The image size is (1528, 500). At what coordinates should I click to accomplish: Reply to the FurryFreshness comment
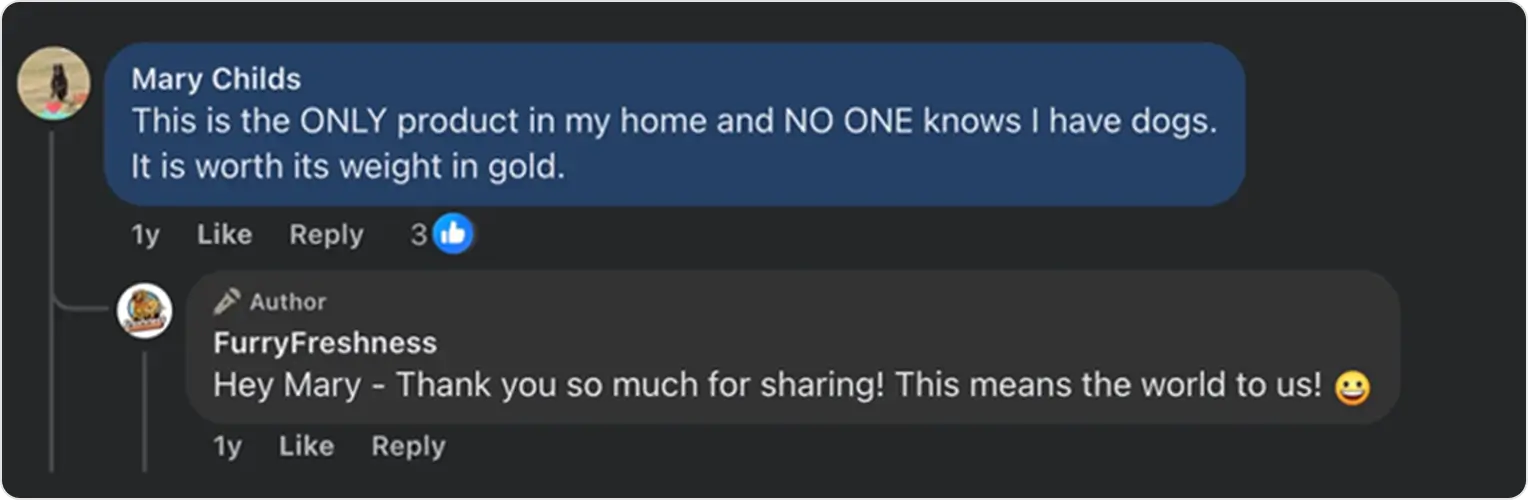click(408, 446)
